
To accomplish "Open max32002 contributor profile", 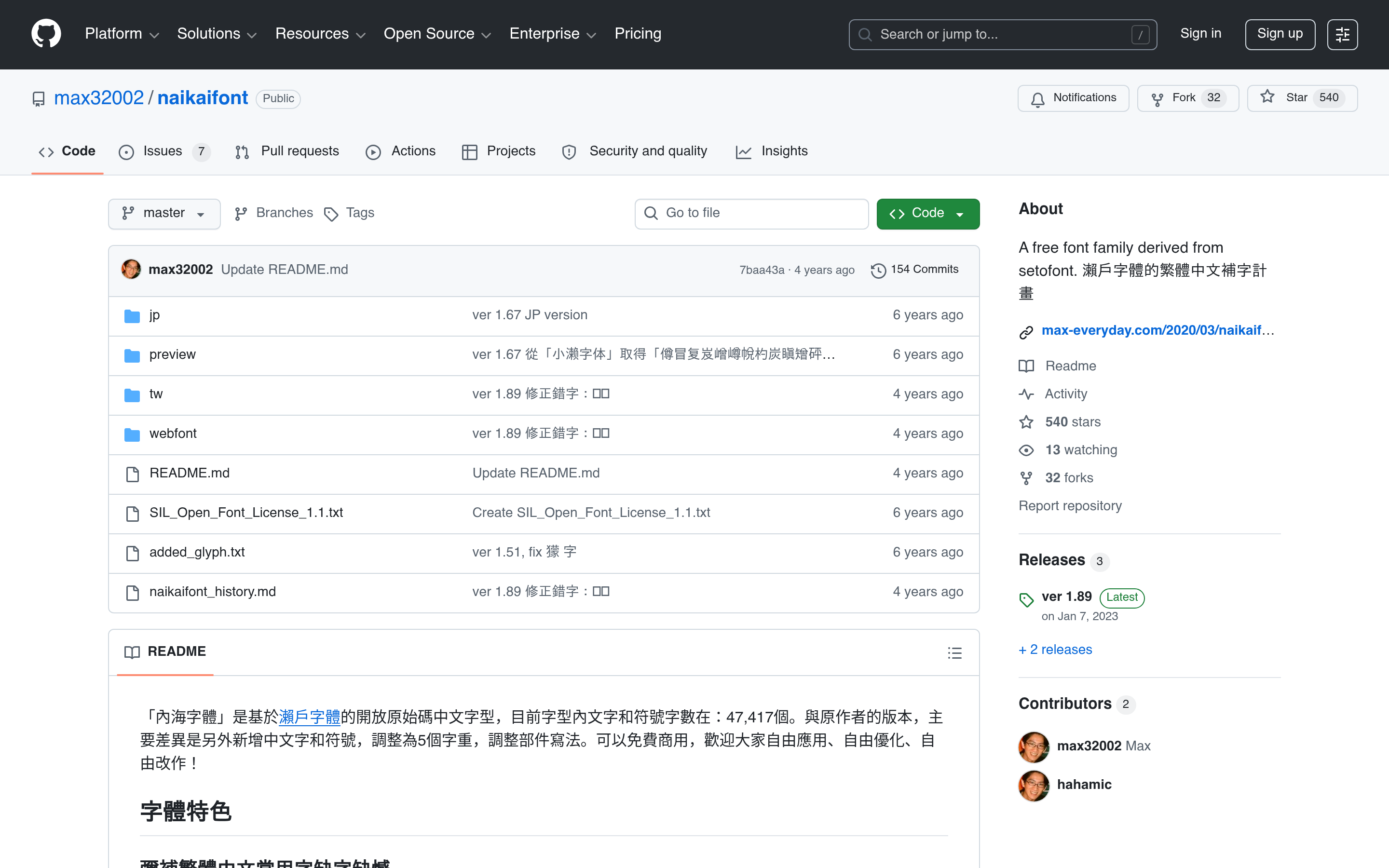I will (x=1089, y=747).
